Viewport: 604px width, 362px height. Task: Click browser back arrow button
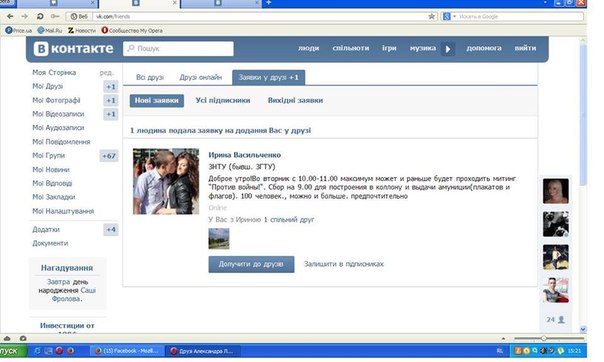pyautogui.click(x=10, y=16)
